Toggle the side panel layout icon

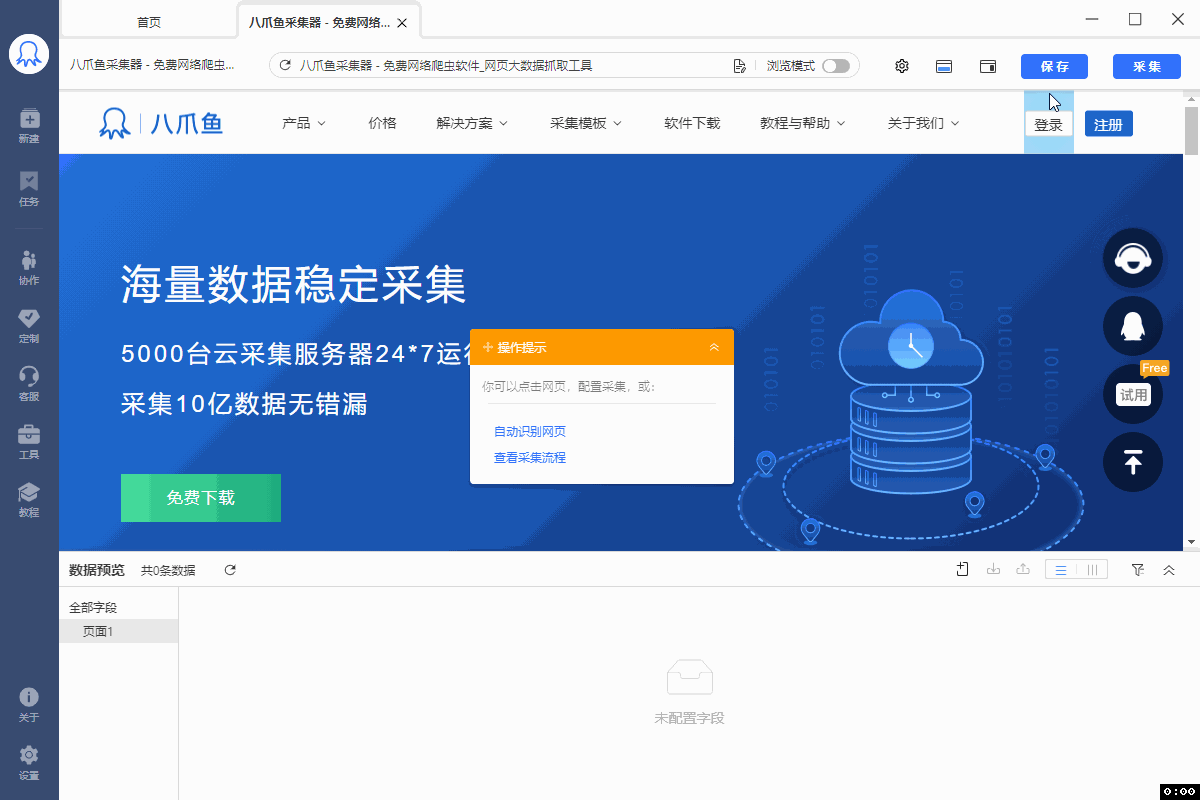(988, 66)
